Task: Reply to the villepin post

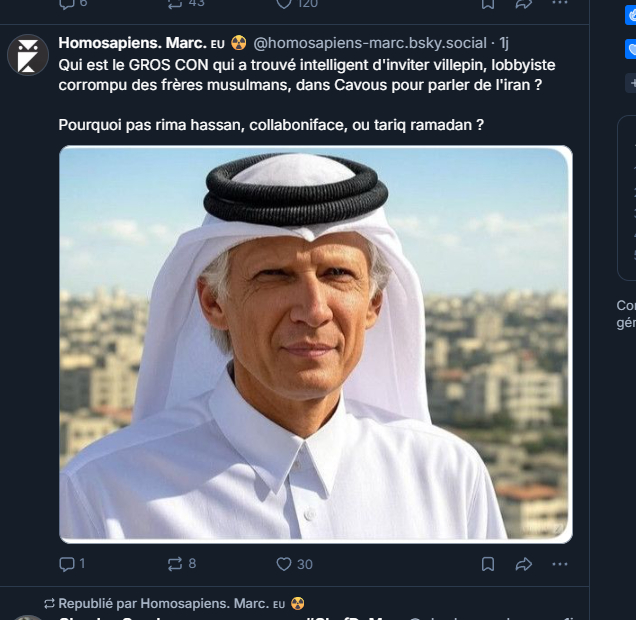Action: coord(68,564)
